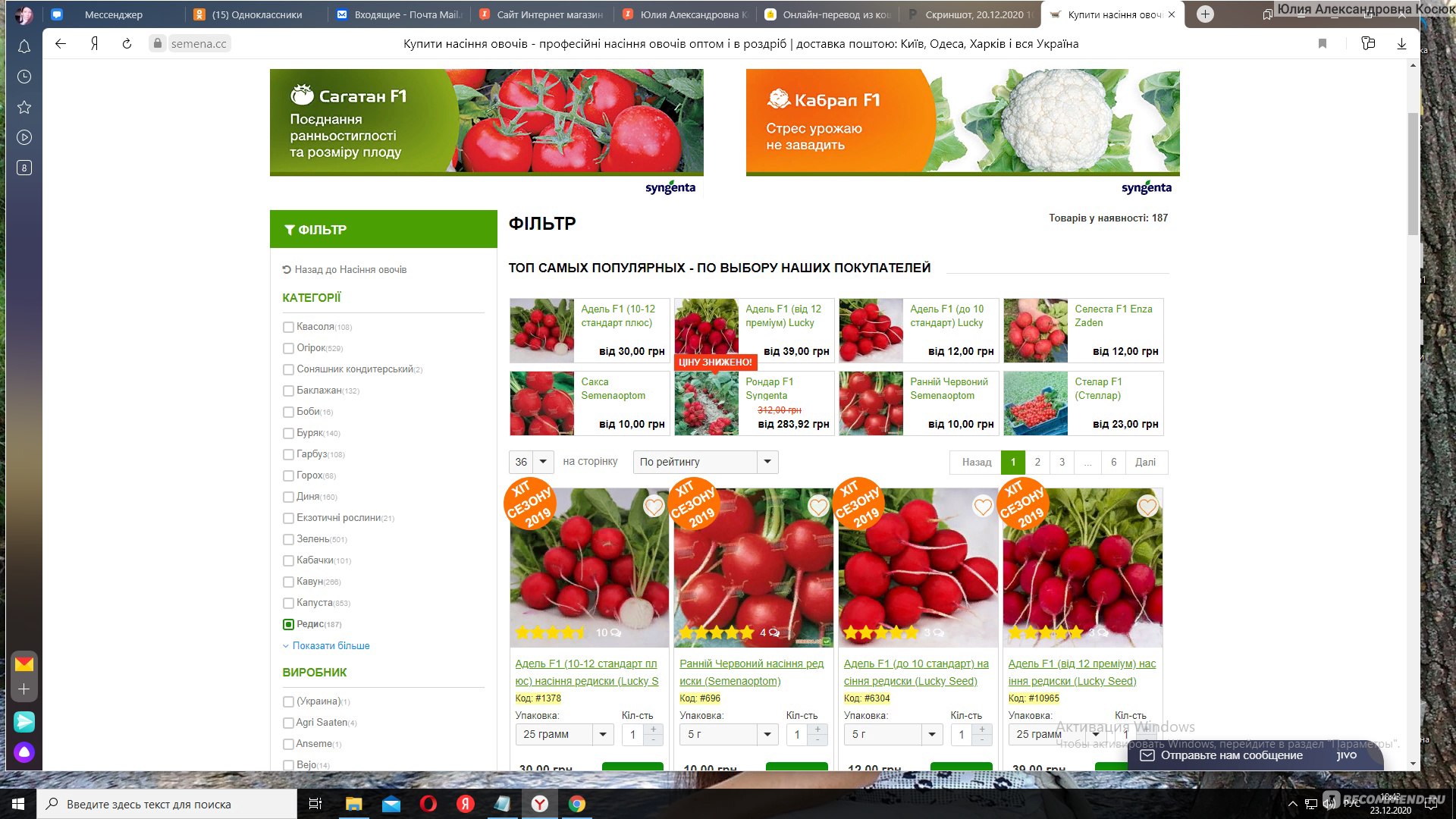Open history clock icon in sidebar
The height and width of the screenshot is (819, 1456).
coord(24,77)
